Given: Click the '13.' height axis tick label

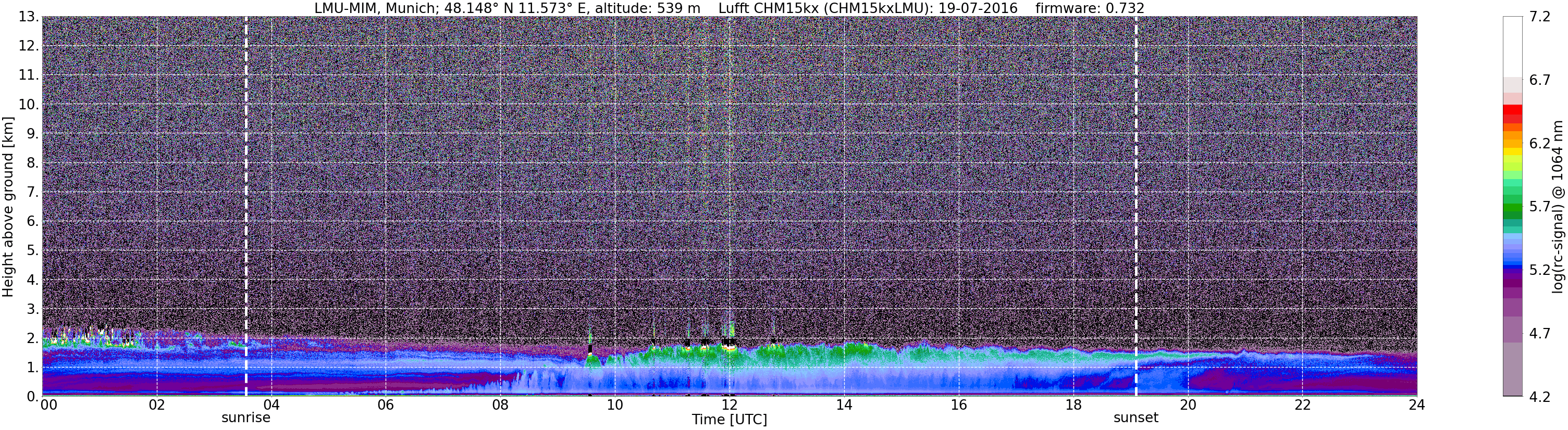Looking at the screenshot, I should [29, 17].
